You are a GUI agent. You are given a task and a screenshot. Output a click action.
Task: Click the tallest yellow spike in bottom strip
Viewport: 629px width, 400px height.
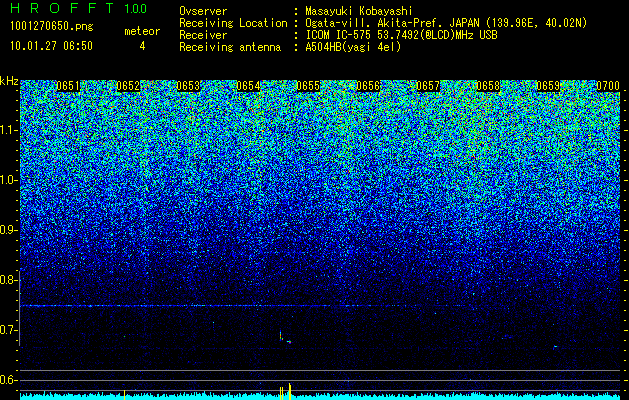point(290,391)
